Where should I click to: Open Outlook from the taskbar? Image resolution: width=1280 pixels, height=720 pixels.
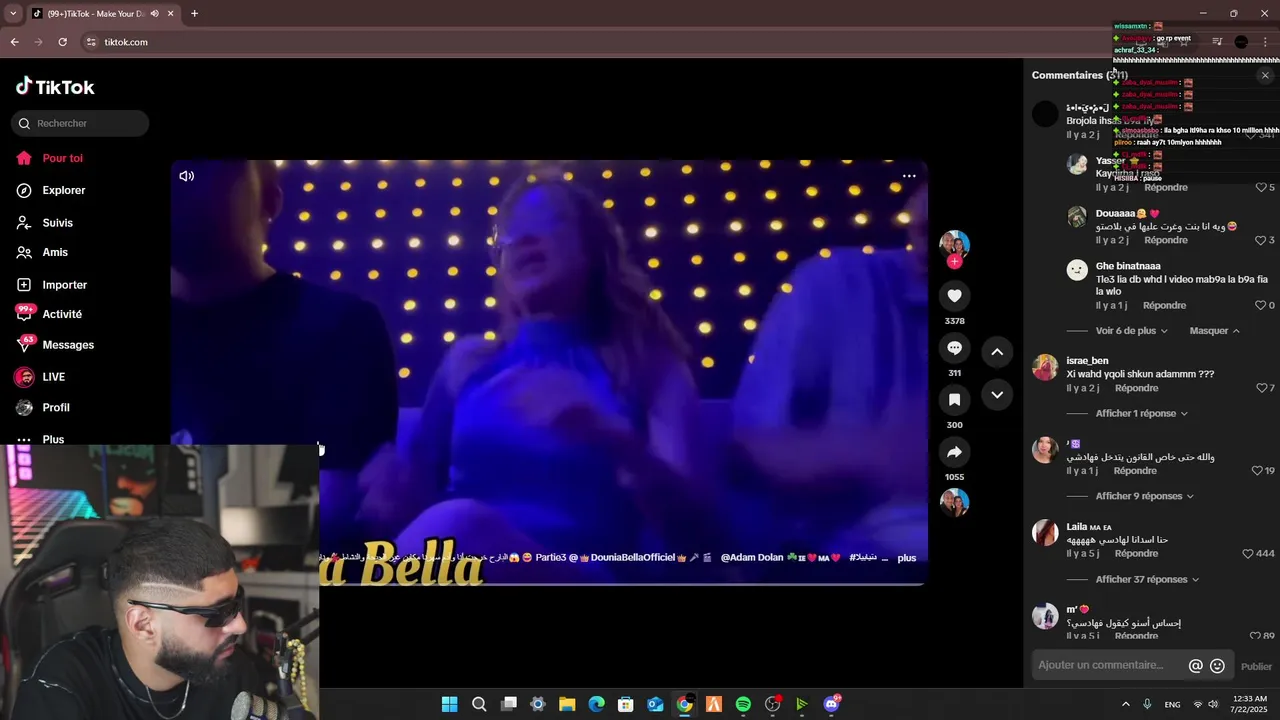[655, 704]
